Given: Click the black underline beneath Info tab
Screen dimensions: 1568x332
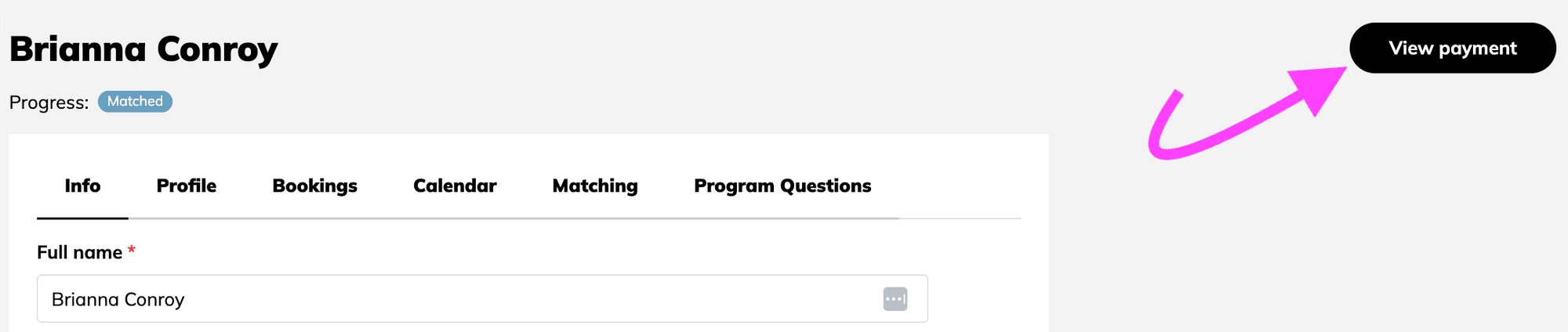Looking at the screenshot, I should (82, 218).
